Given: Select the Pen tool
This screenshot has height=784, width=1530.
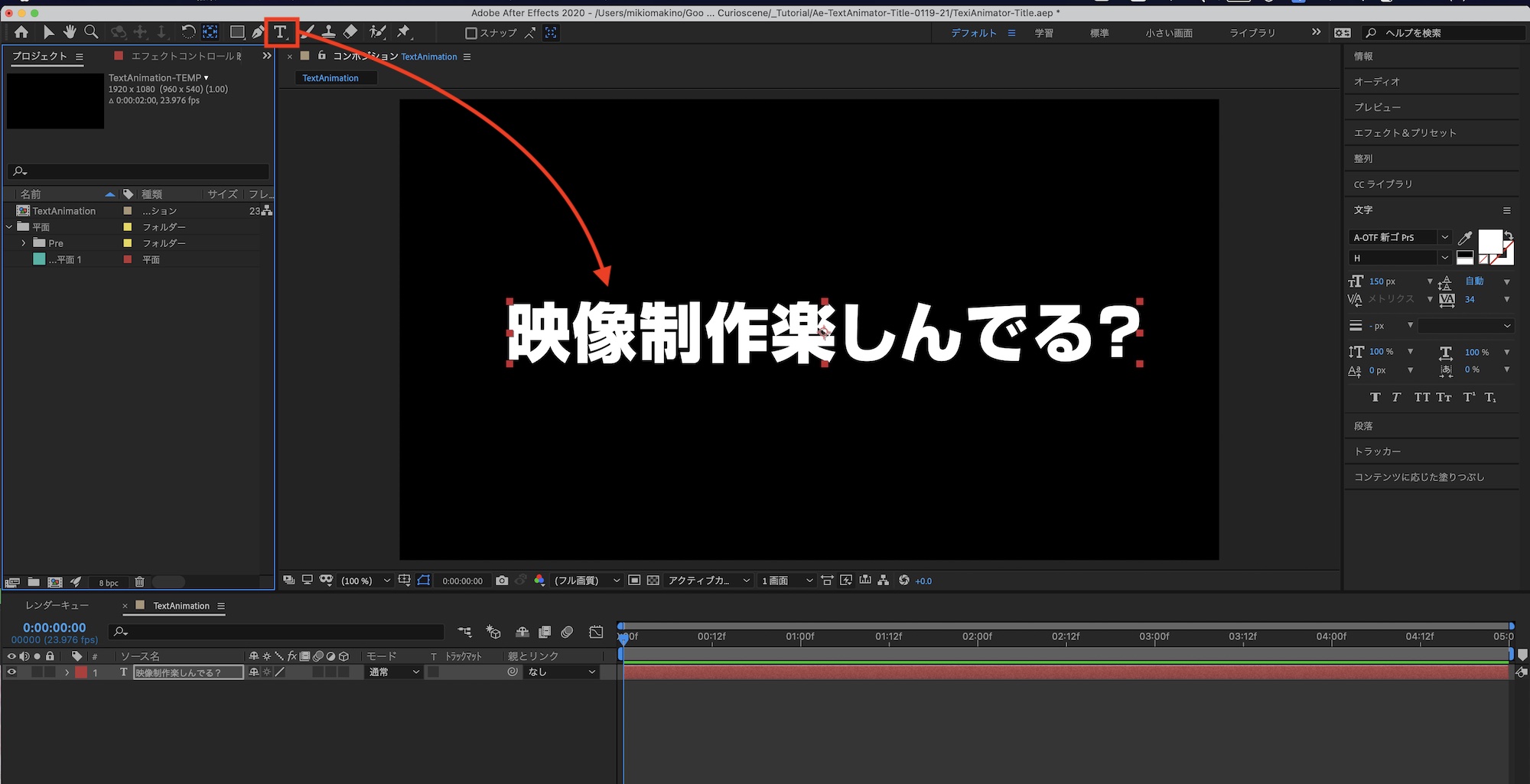Looking at the screenshot, I should [x=259, y=32].
